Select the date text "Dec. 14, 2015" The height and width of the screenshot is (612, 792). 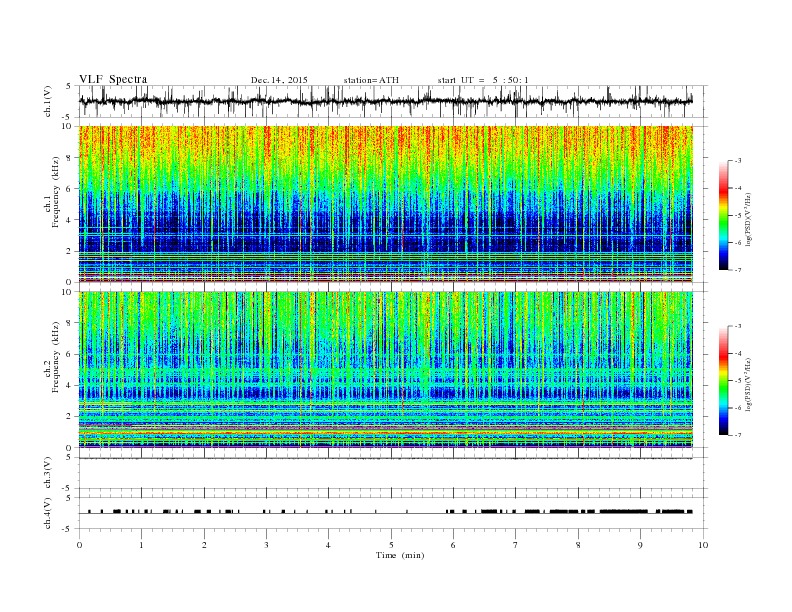point(279,80)
